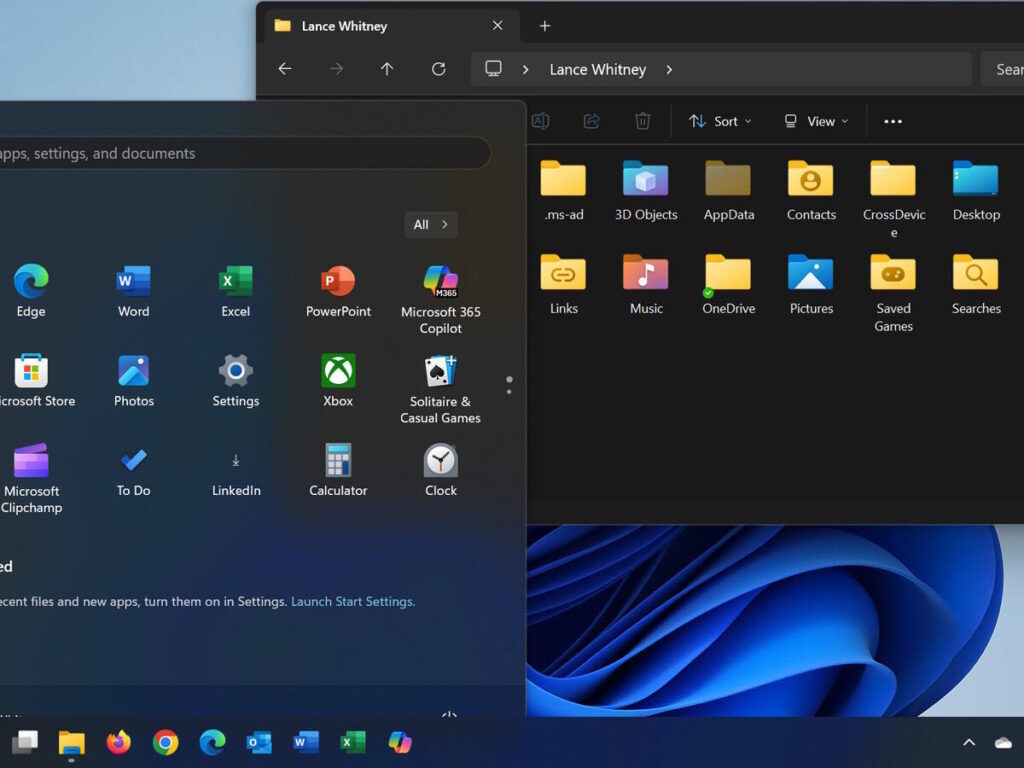The image size is (1024, 768).
Task: Expand chevron after Lance Whitney in address bar
Action: click(x=669, y=69)
